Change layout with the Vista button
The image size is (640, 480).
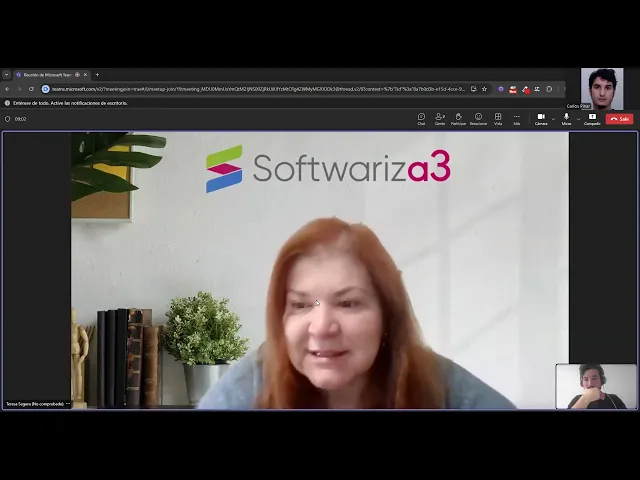498,119
